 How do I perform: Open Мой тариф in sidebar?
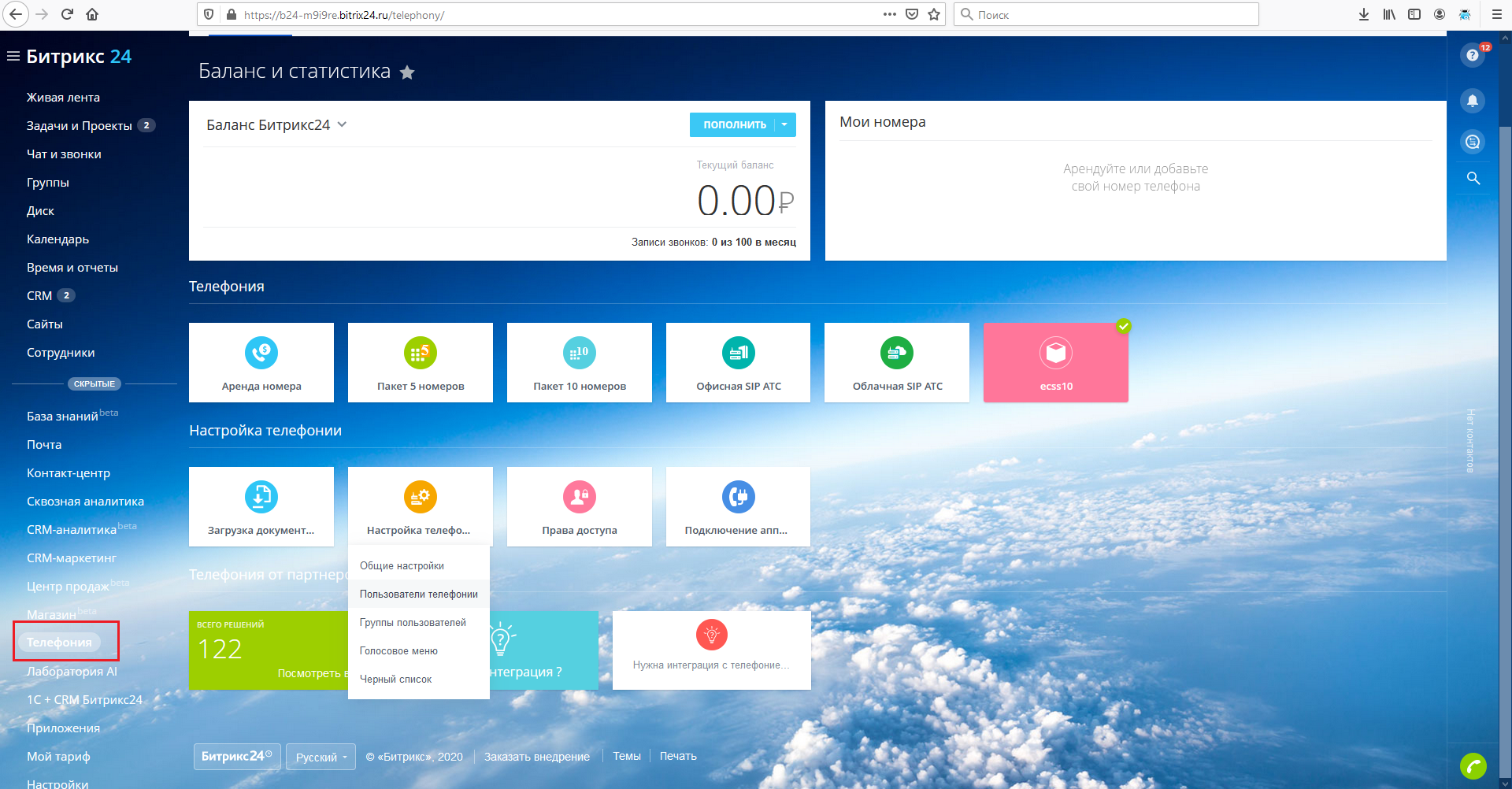pos(58,757)
